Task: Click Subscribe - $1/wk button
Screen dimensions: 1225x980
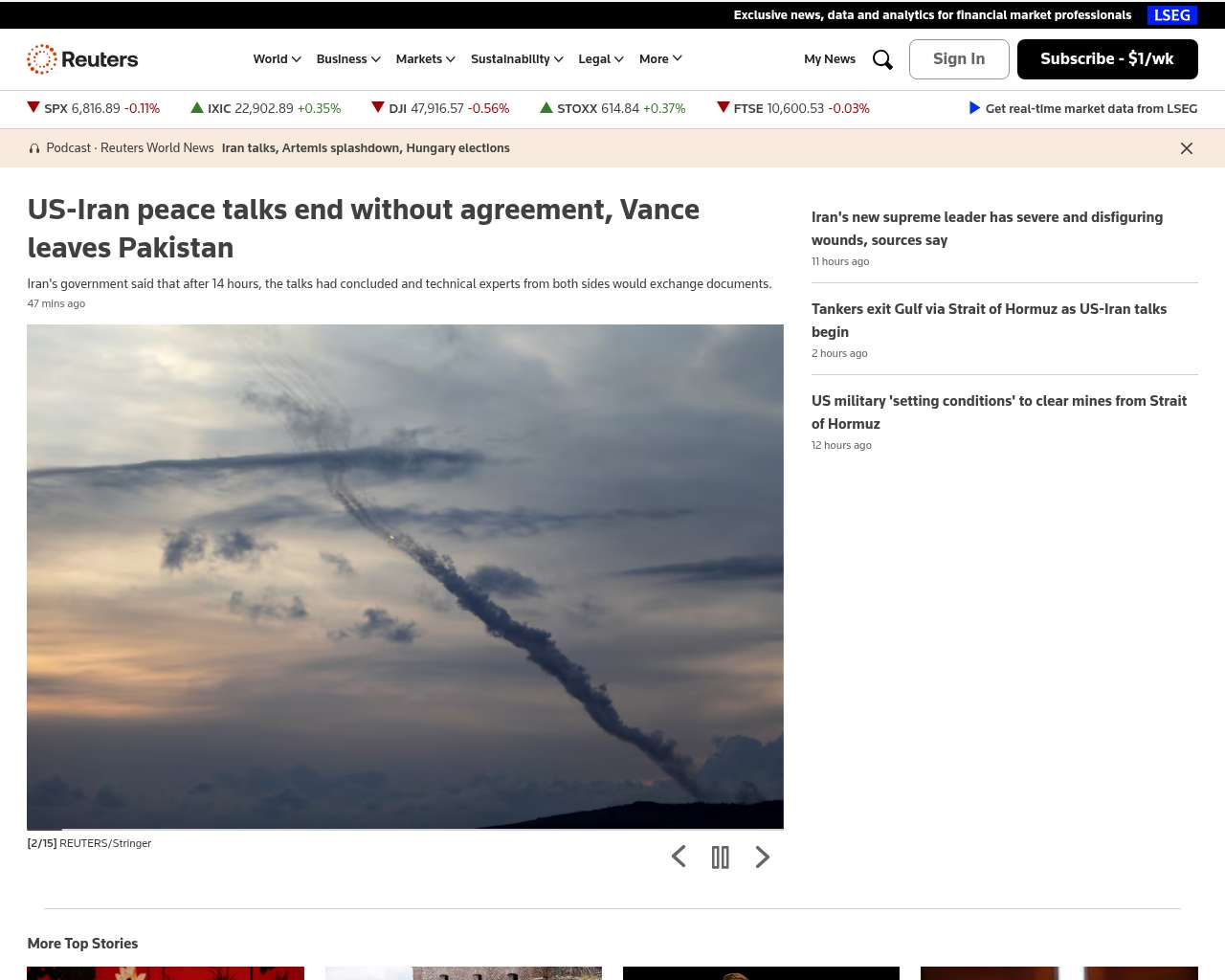Action: coord(1107,59)
